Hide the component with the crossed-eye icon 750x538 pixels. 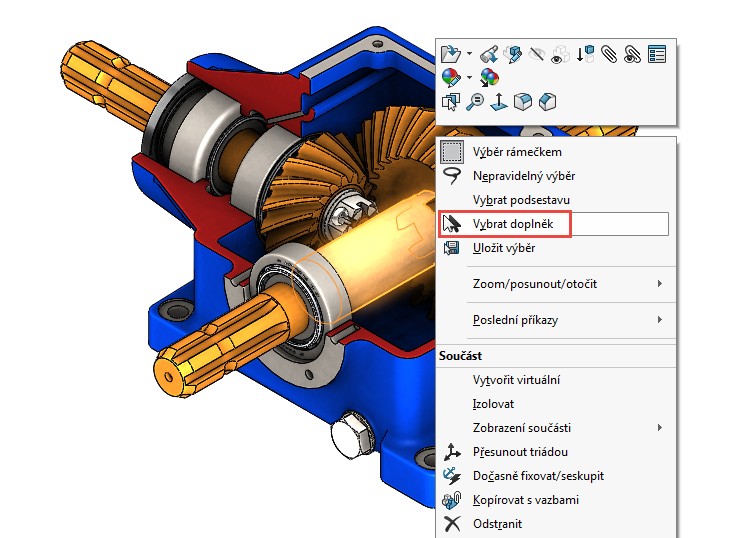coord(537,54)
